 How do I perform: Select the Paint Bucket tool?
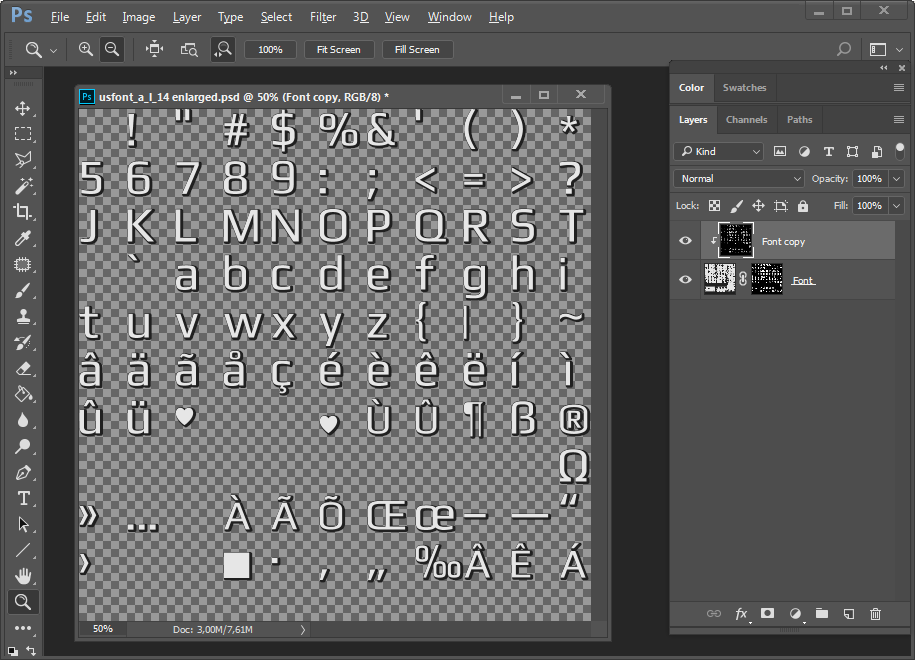pos(23,394)
